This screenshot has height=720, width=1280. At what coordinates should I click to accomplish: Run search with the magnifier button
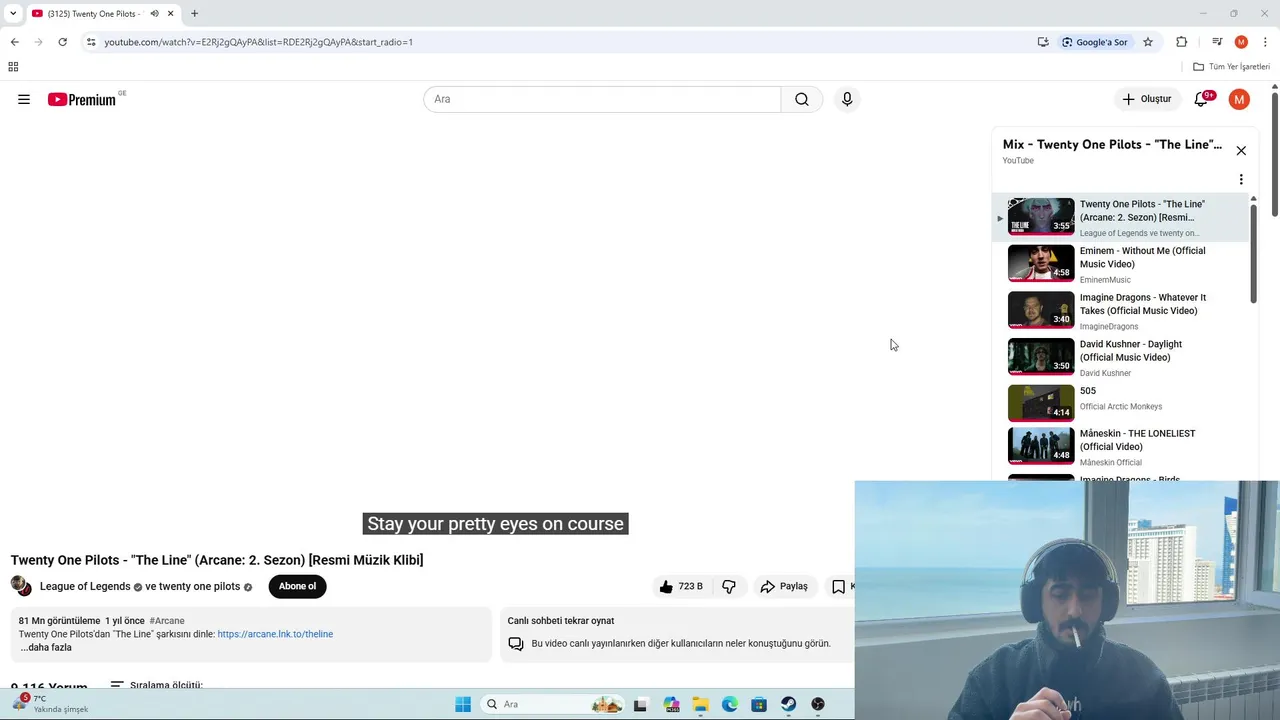pyautogui.click(x=802, y=99)
